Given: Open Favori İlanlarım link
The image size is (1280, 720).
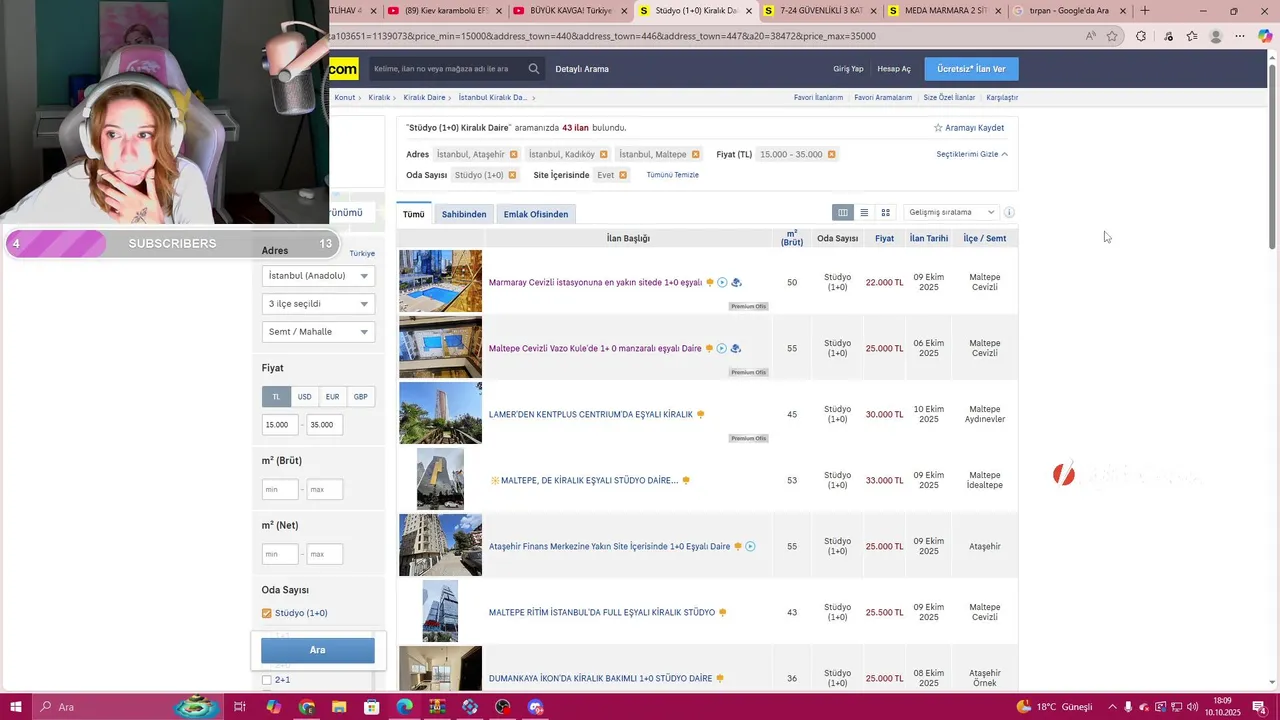Looking at the screenshot, I should pyautogui.click(x=818, y=98).
